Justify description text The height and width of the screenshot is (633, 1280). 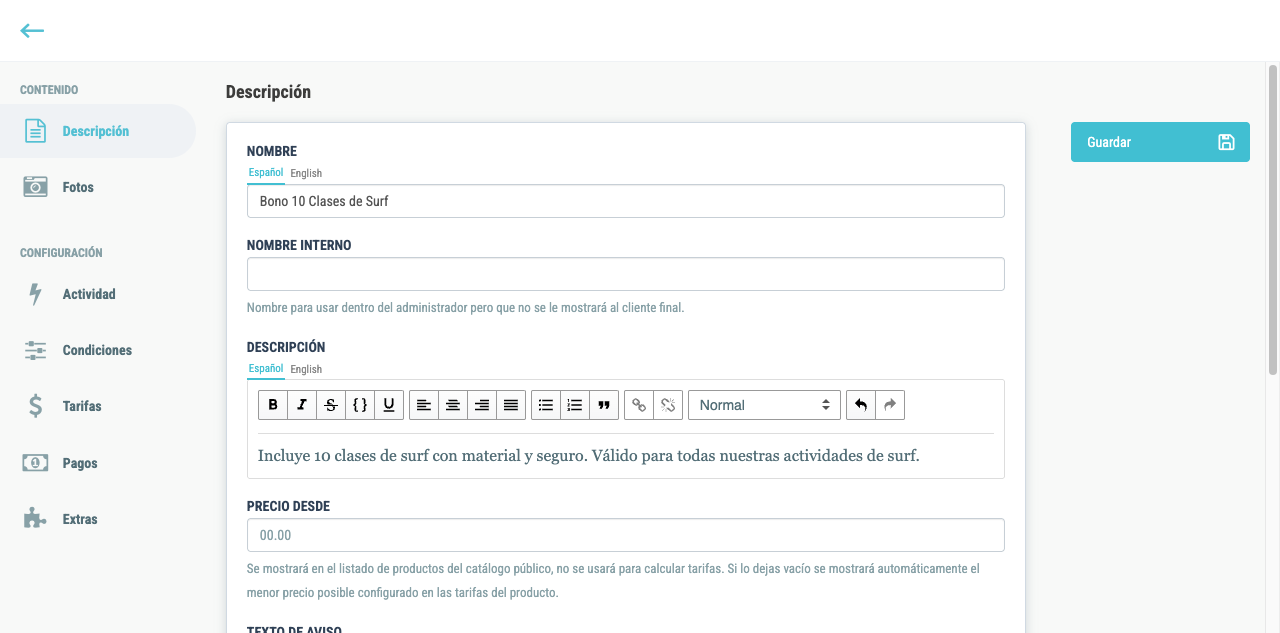[511, 405]
